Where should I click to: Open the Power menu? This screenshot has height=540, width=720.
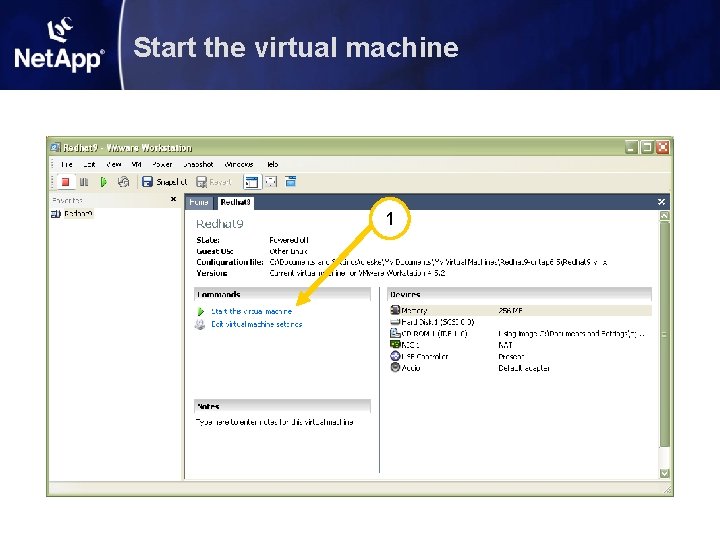pos(162,164)
